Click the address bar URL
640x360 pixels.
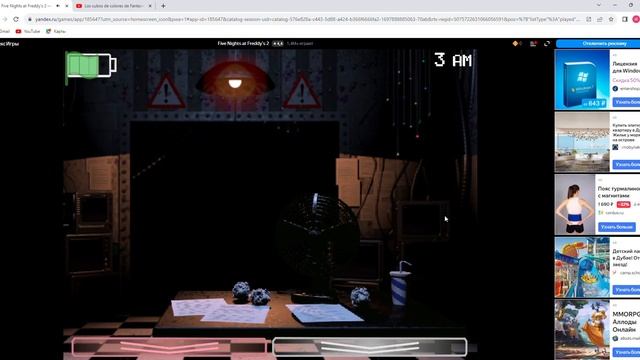click(307, 19)
